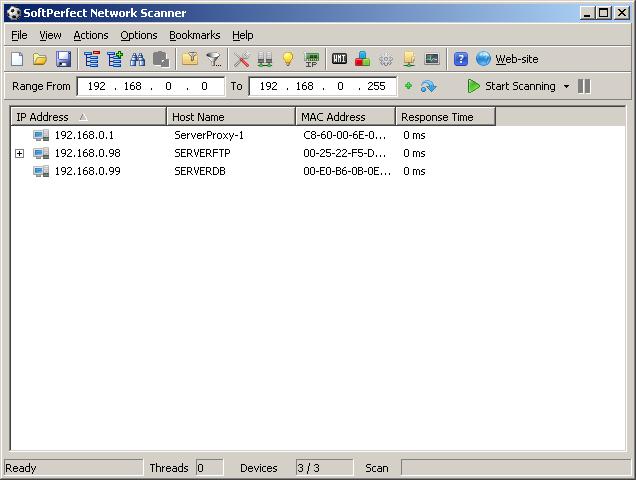636x480 pixels.
Task: Select the 192.168.0.1 row
Action: tap(318, 135)
